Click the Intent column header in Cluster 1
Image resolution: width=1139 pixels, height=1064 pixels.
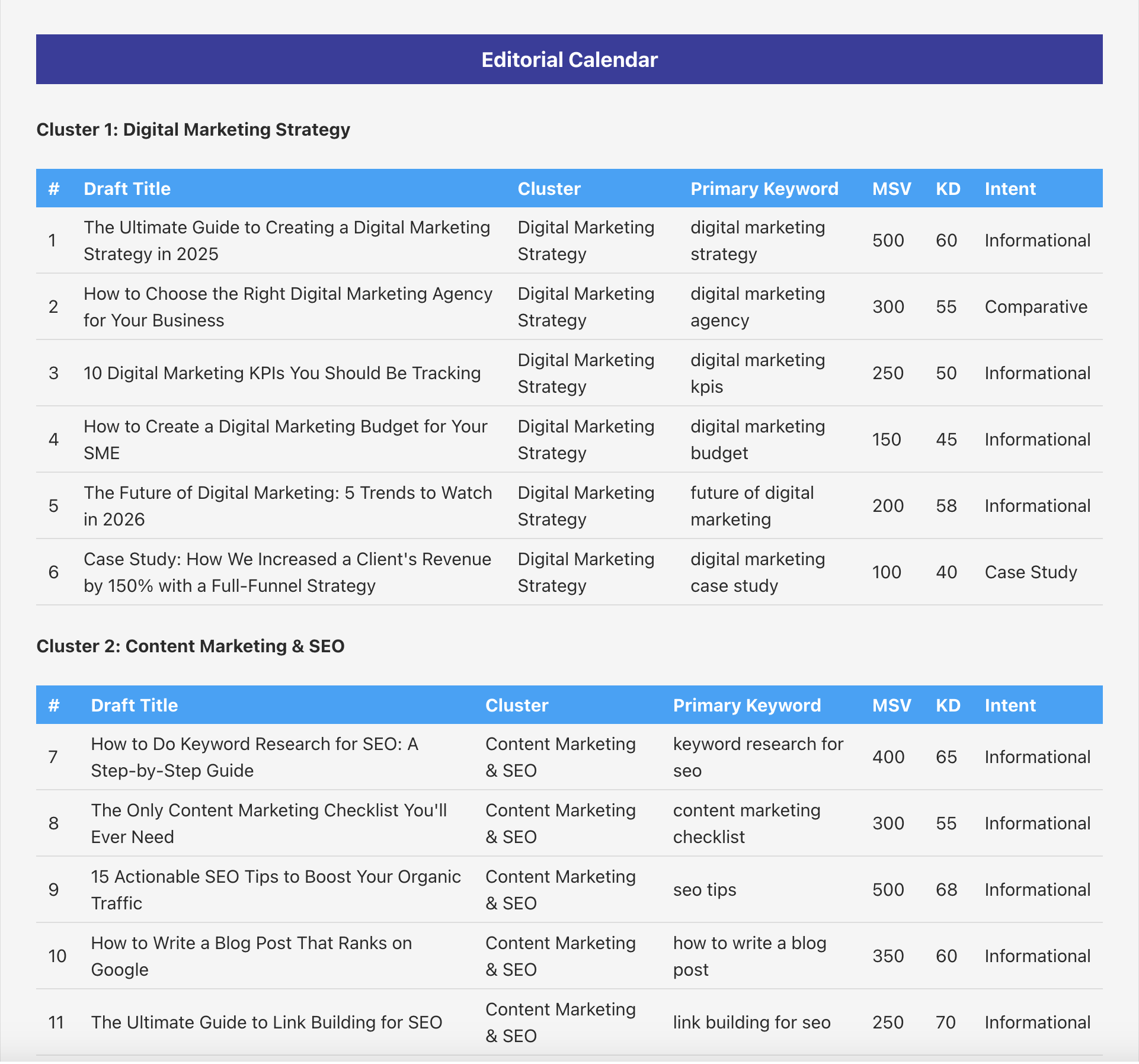coord(1010,188)
